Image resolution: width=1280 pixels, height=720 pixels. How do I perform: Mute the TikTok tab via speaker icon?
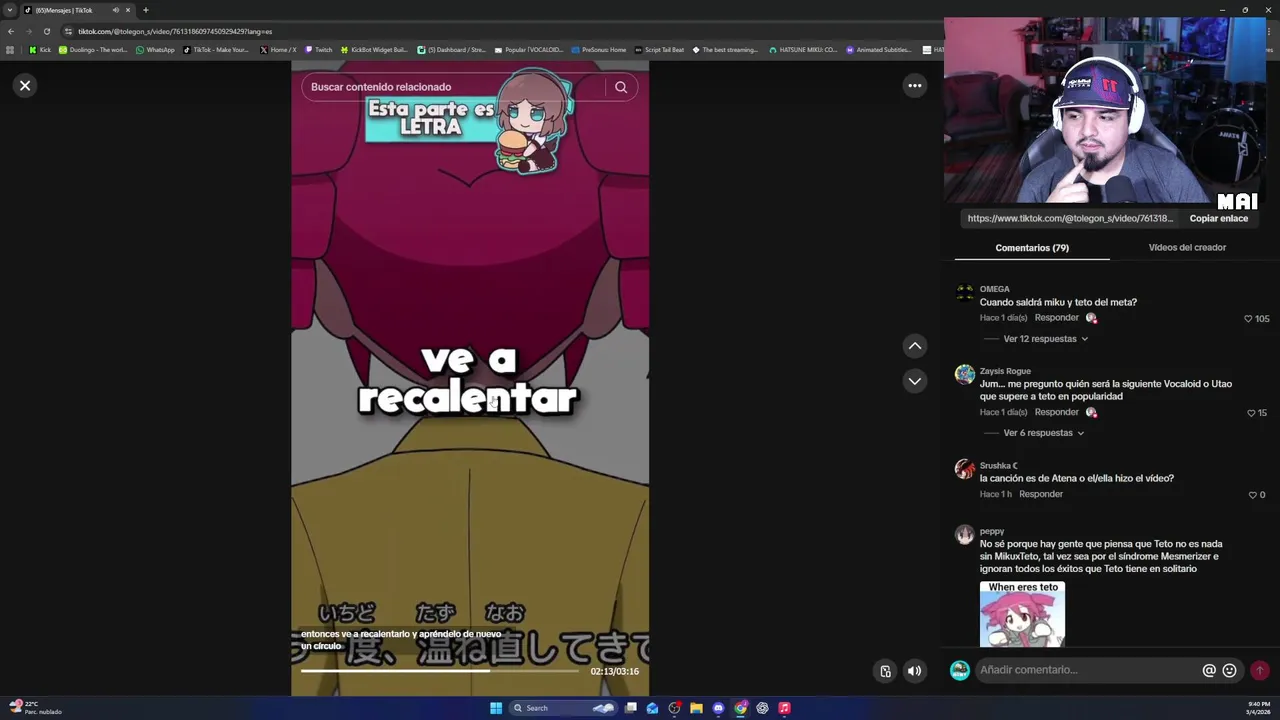tap(115, 10)
